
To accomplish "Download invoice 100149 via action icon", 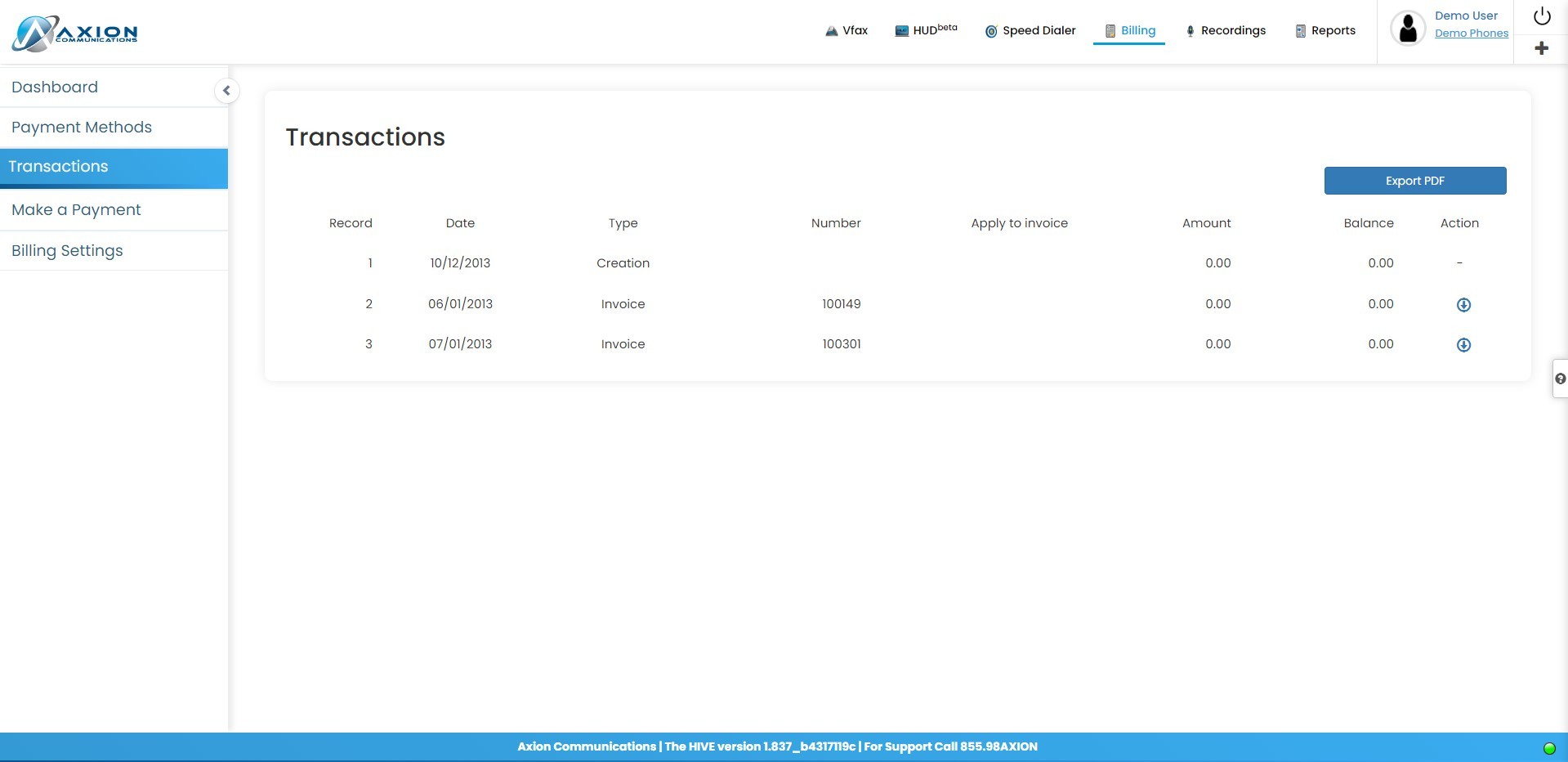I will pyautogui.click(x=1463, y=305).
